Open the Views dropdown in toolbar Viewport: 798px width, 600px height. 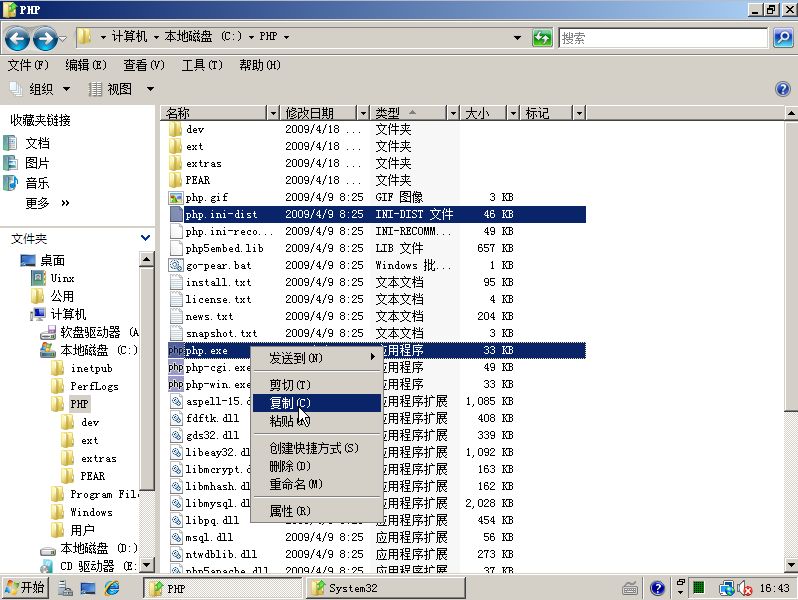tap(124, 89)
